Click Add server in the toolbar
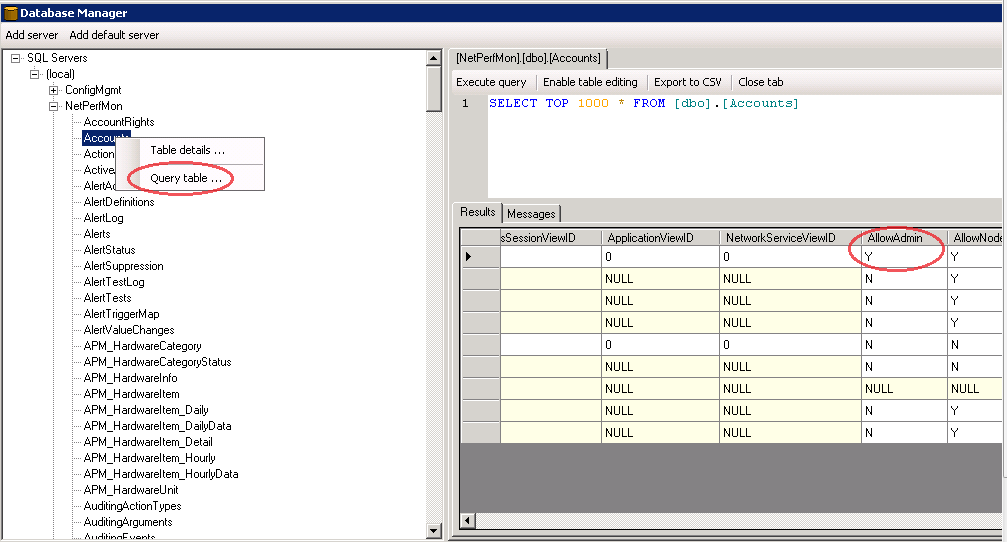The height and width of the screenshot is (542, 1007). [x=32, y=35]
